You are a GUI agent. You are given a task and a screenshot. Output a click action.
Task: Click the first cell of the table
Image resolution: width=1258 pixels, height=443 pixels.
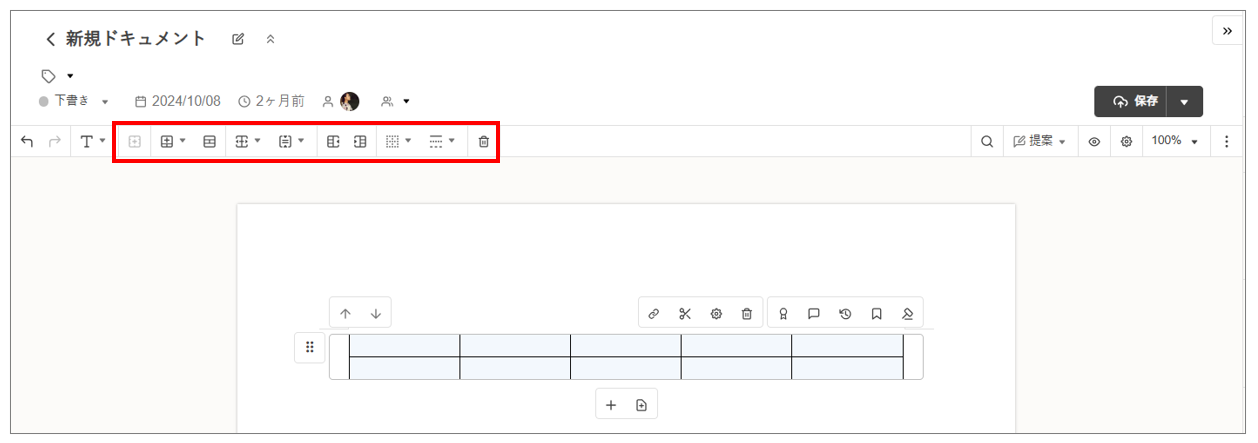tap(404, 345)
